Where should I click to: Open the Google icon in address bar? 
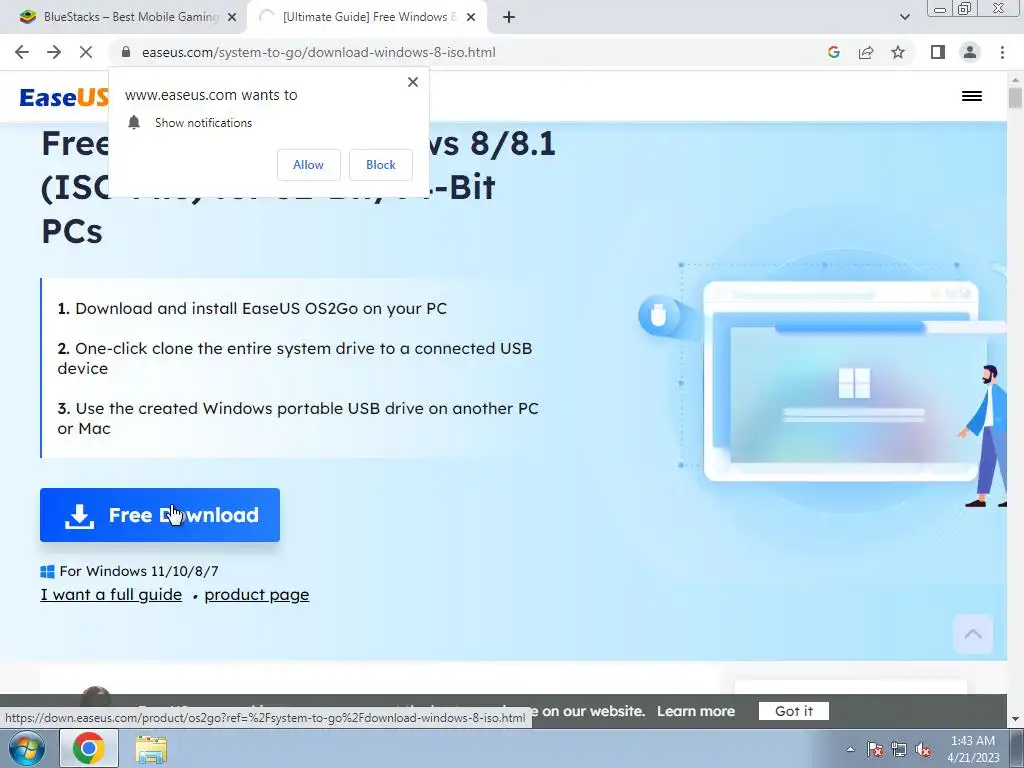[833, 52]
